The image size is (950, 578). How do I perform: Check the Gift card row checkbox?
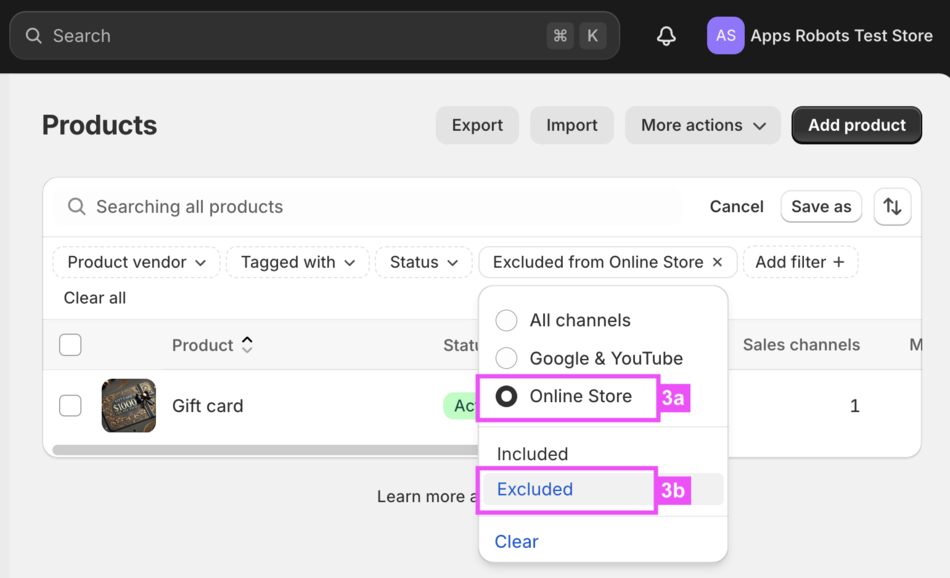pyautogui.click(x=70, y=405)
